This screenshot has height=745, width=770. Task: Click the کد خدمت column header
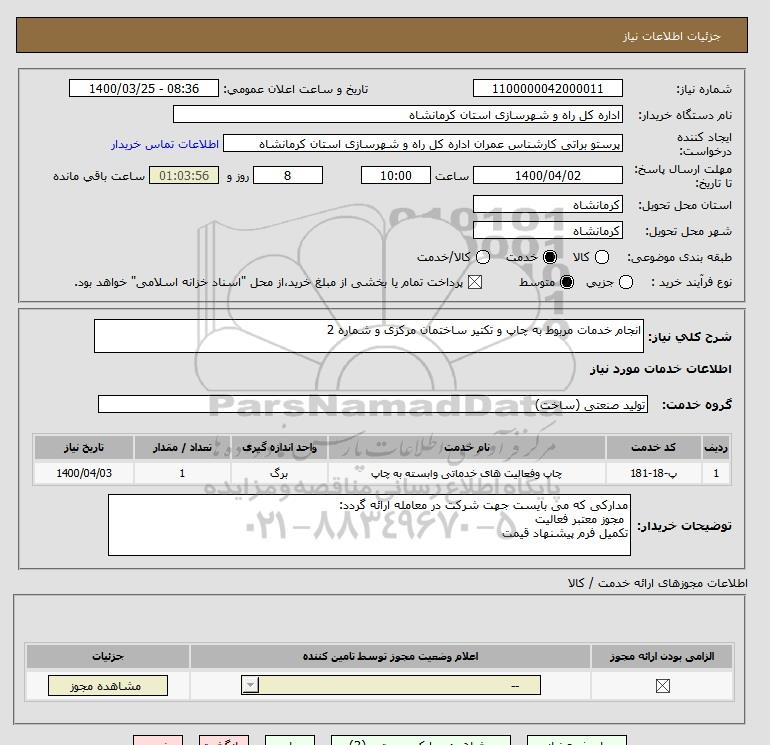coord(653,447)
